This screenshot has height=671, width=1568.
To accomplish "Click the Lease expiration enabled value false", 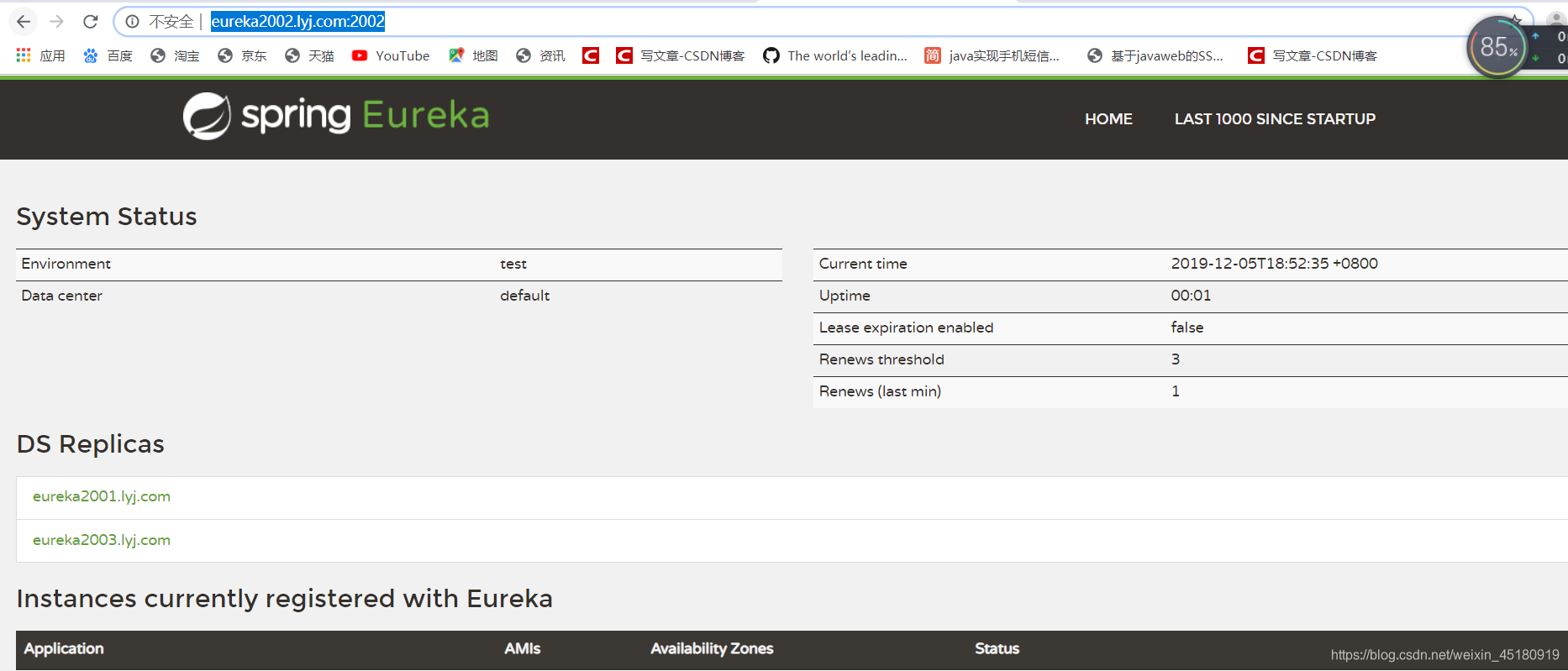I will 1187,328.
